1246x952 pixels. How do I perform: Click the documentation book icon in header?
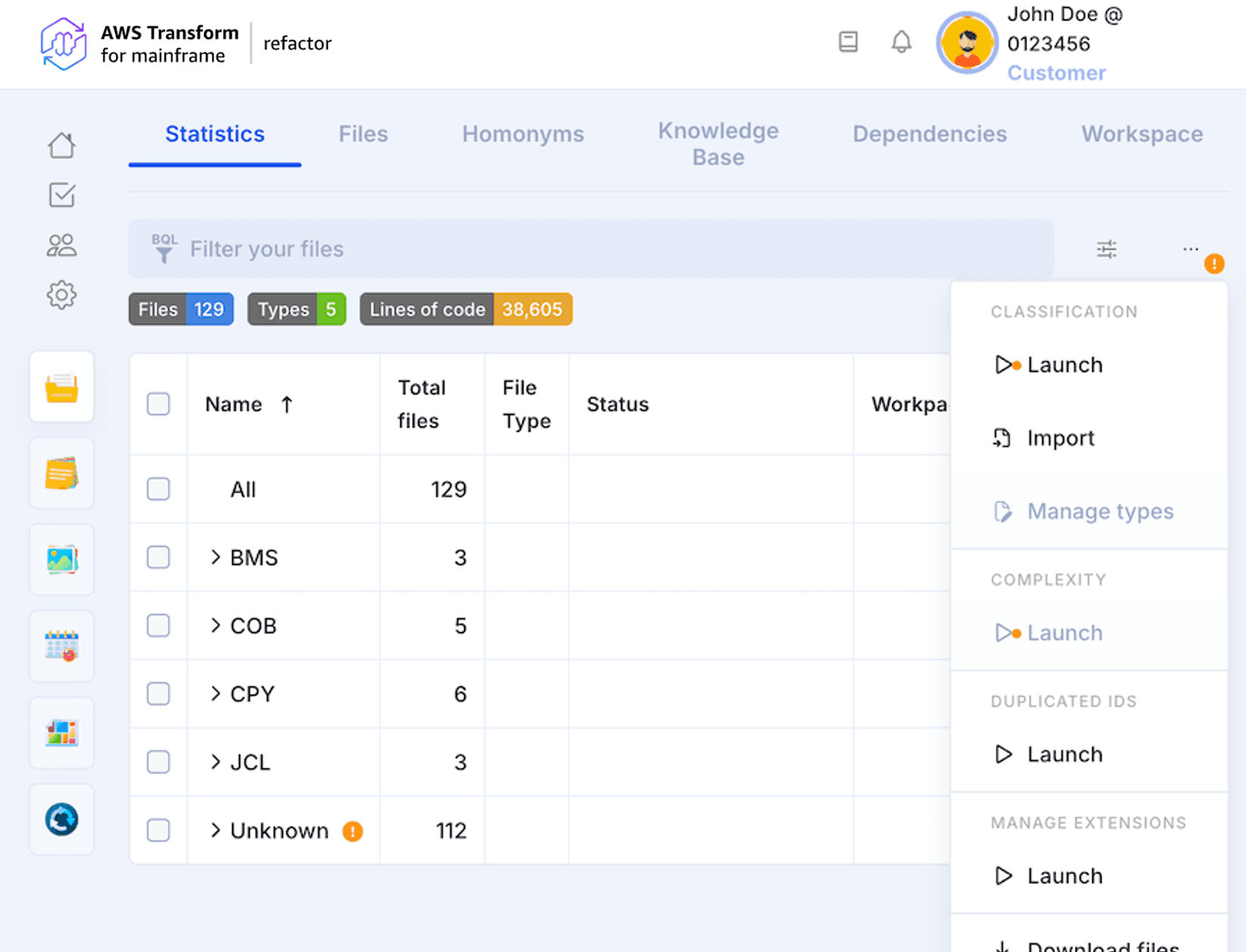848,42
